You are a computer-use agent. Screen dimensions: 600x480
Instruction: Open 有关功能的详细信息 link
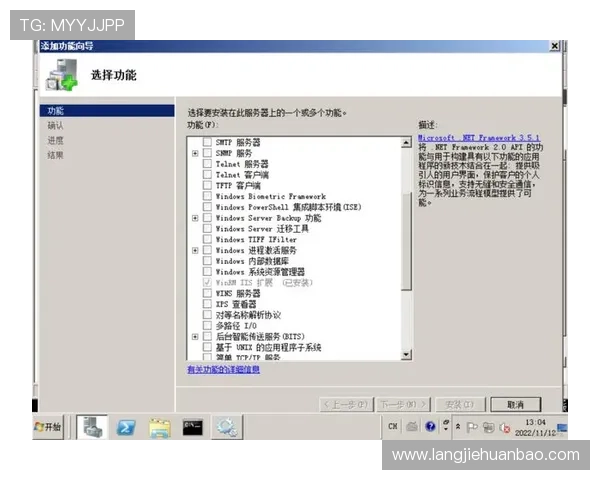click(223, 369)
